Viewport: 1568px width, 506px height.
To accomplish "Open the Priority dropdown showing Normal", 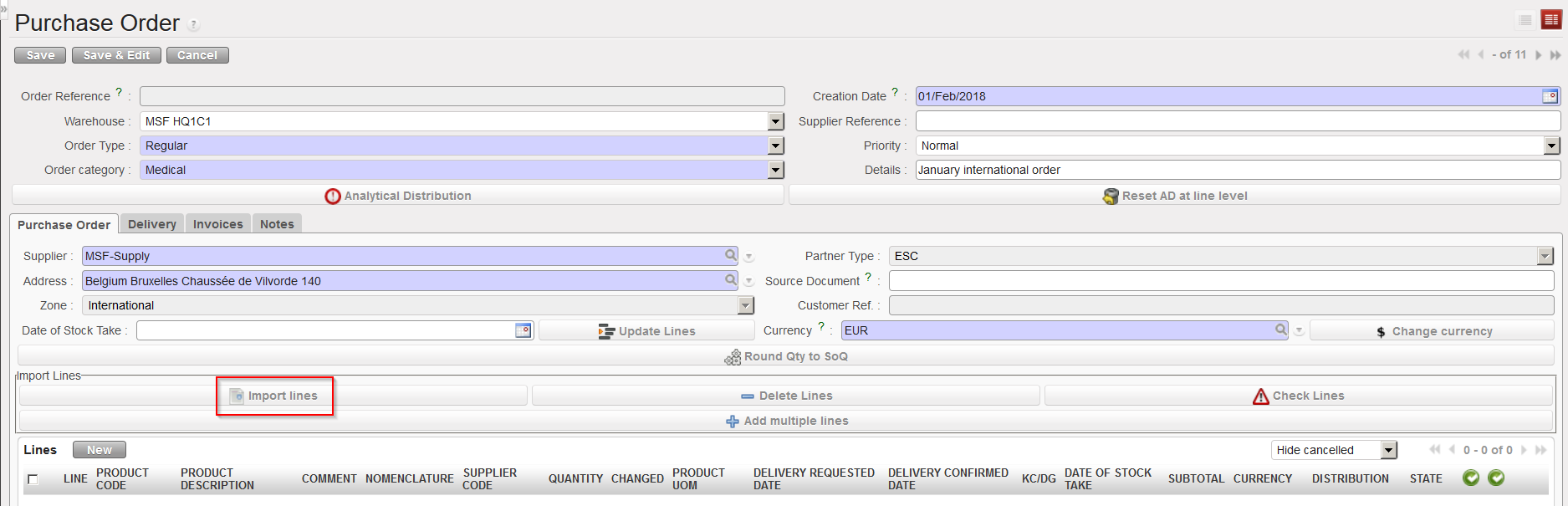I will click(1552, 146).
